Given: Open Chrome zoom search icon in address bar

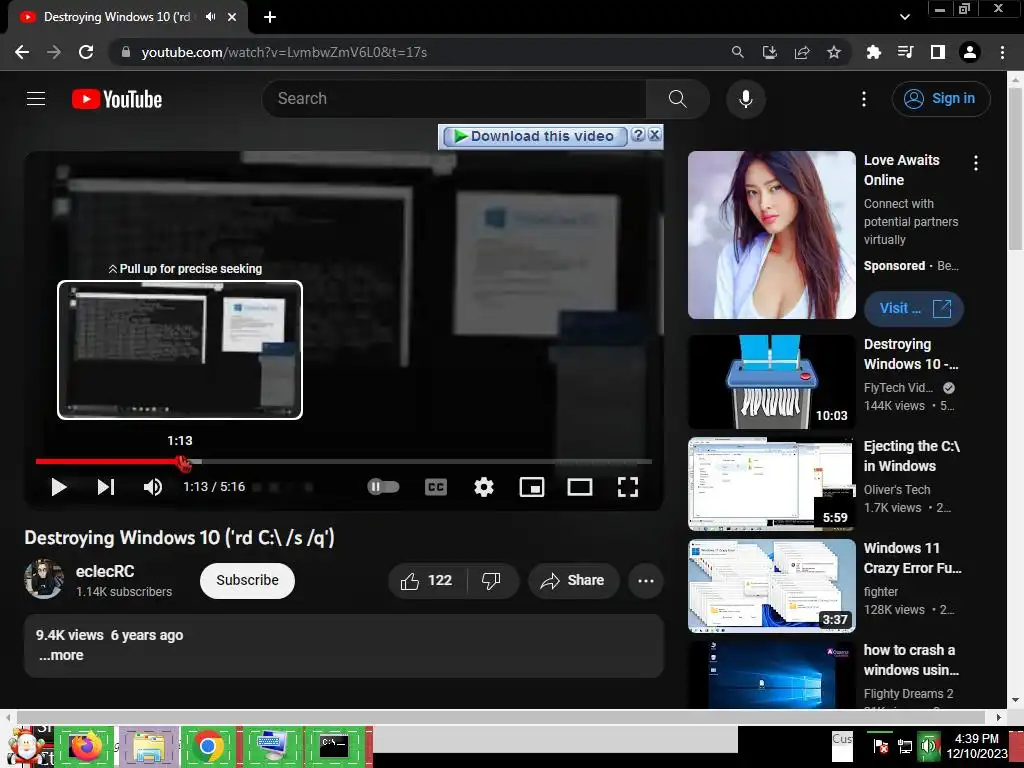Looking at the screenshot, I should tap(737, 52).
